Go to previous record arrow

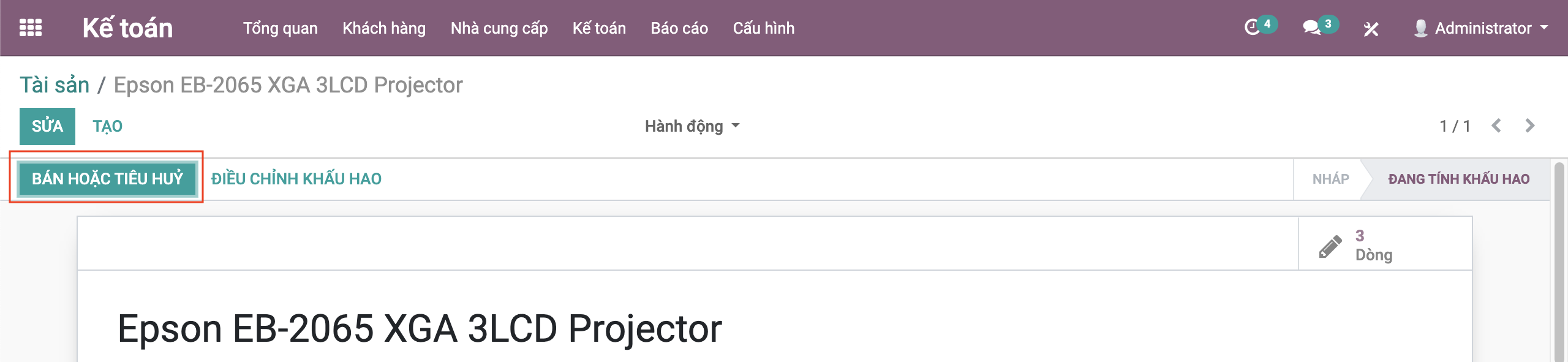tap(1496, 126)
